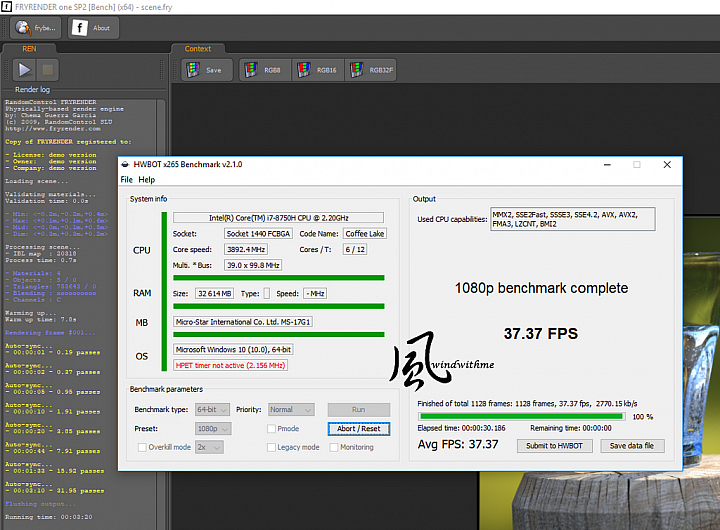Click the Render log panel heading
720x530 pixels.
pos(32,90)
